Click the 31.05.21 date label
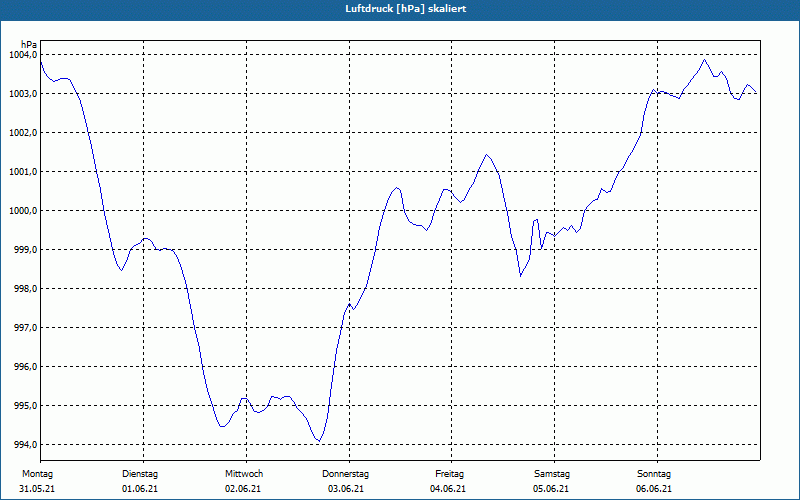The width and height of the screenshot is (800, 500). pos(37,489)
